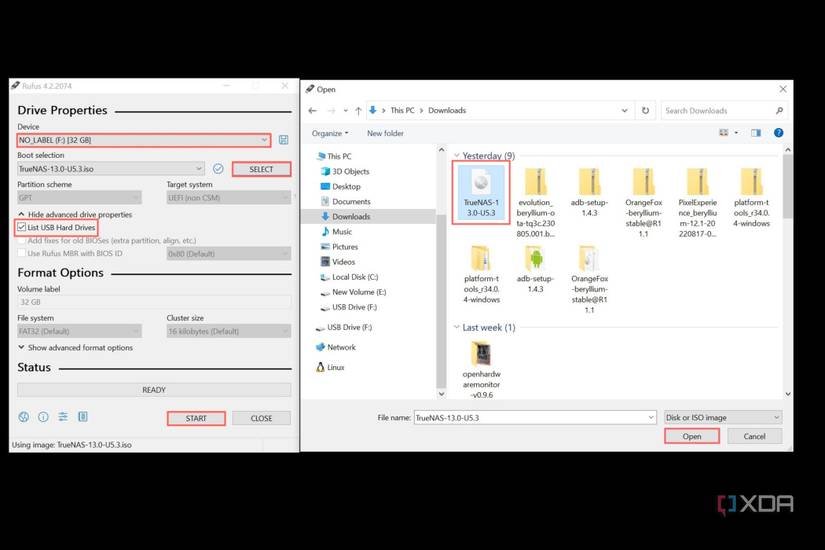Select Linux in the navigation tree
Screen dimensions: 825x550
pyautogui.click(x=330, y=367)
